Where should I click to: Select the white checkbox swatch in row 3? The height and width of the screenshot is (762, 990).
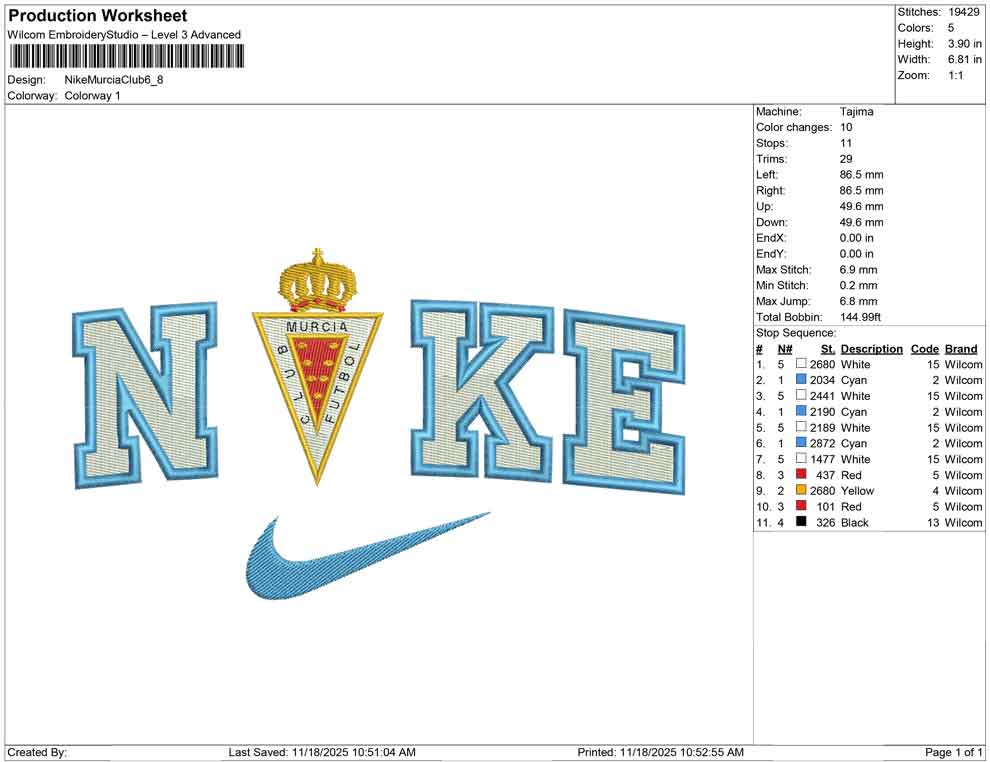tap(799, 396)
